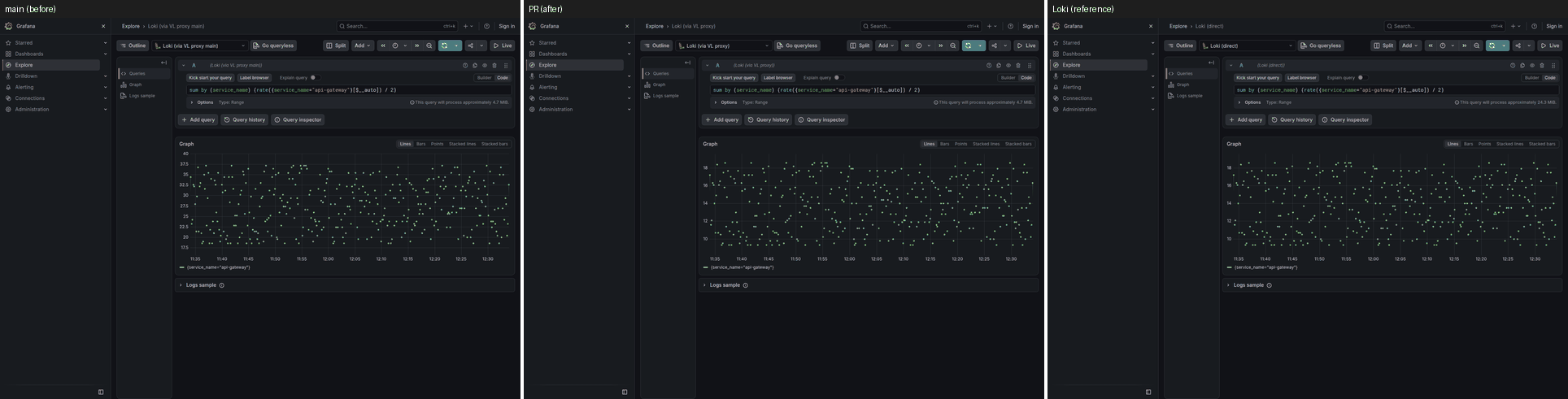Hide query A eye icon in Loki (reference)
The width and height of the screenshot is (1568, 399).
(1532, 65)
